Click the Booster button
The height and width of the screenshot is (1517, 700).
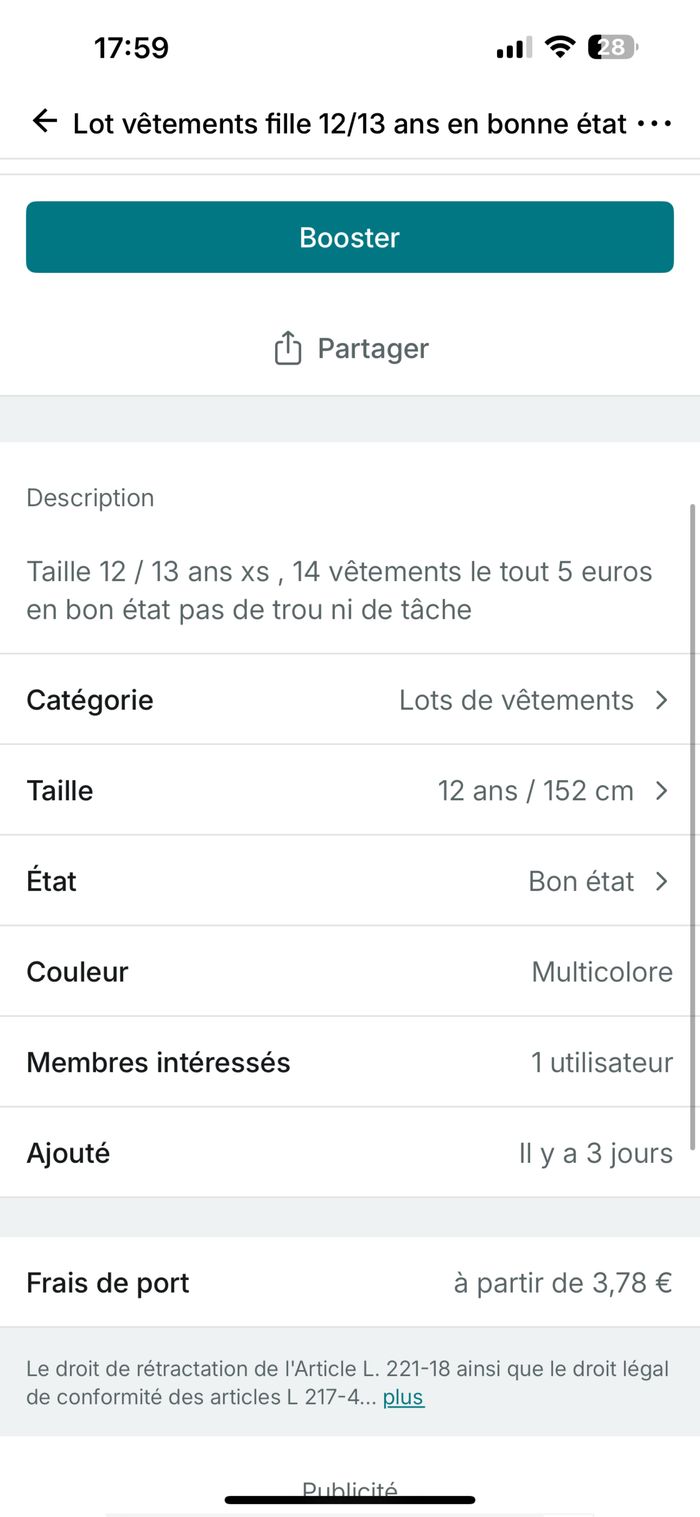[x=350, y=237]
